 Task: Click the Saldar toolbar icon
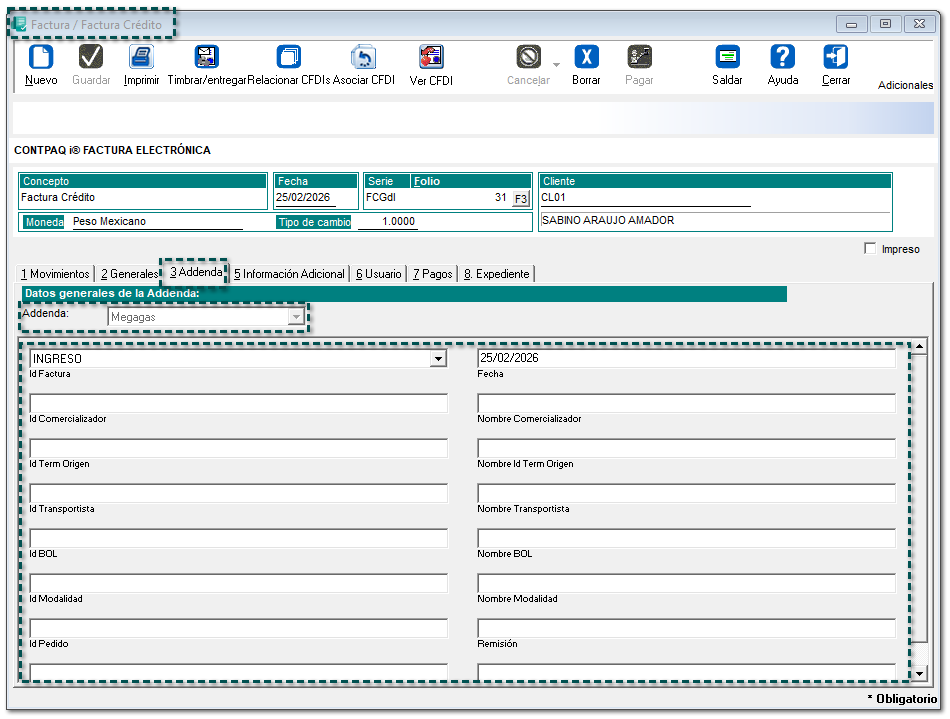(x=727, y=57)
